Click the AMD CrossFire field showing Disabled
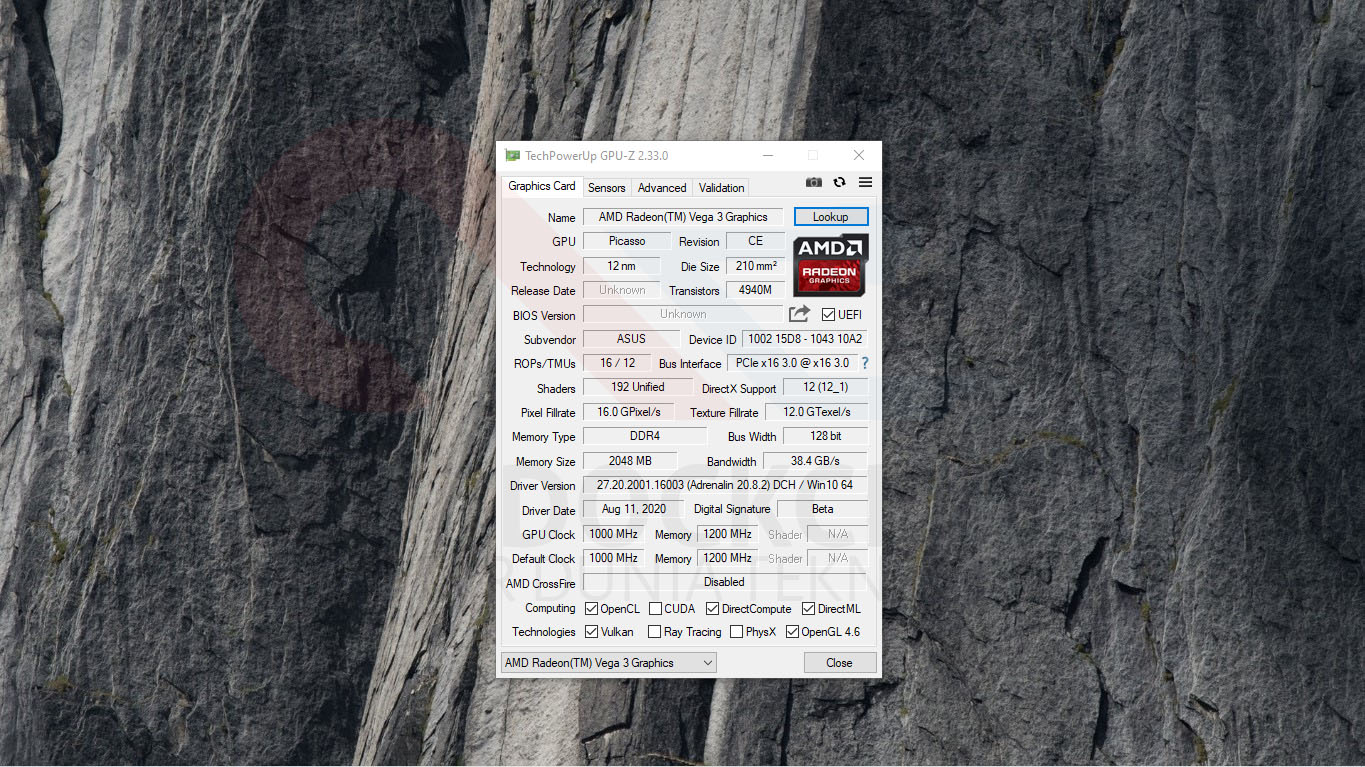1365x767 pixels. coord(725,582)
